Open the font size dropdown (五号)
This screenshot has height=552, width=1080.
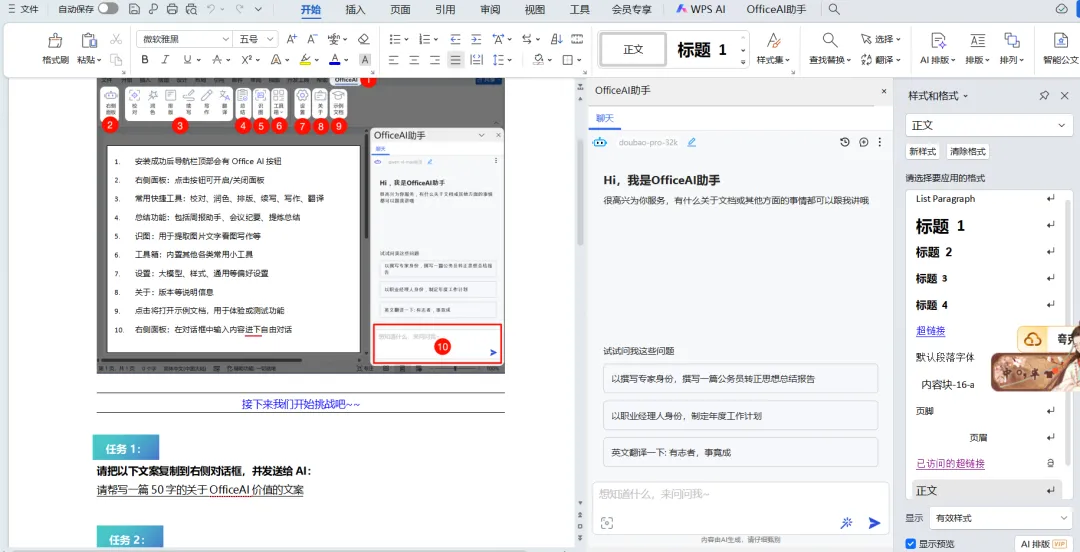click(270, 39)
